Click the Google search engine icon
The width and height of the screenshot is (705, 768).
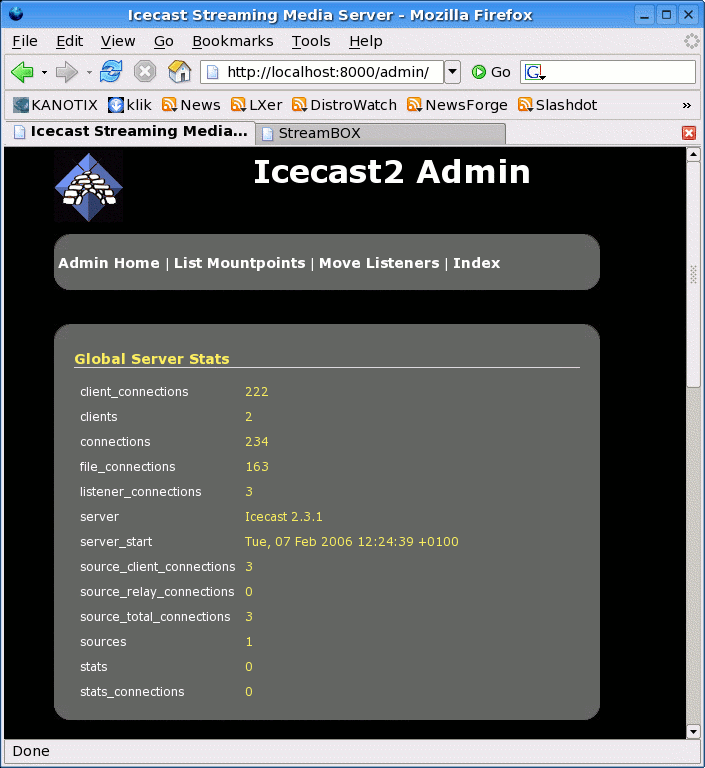point(535,72)
